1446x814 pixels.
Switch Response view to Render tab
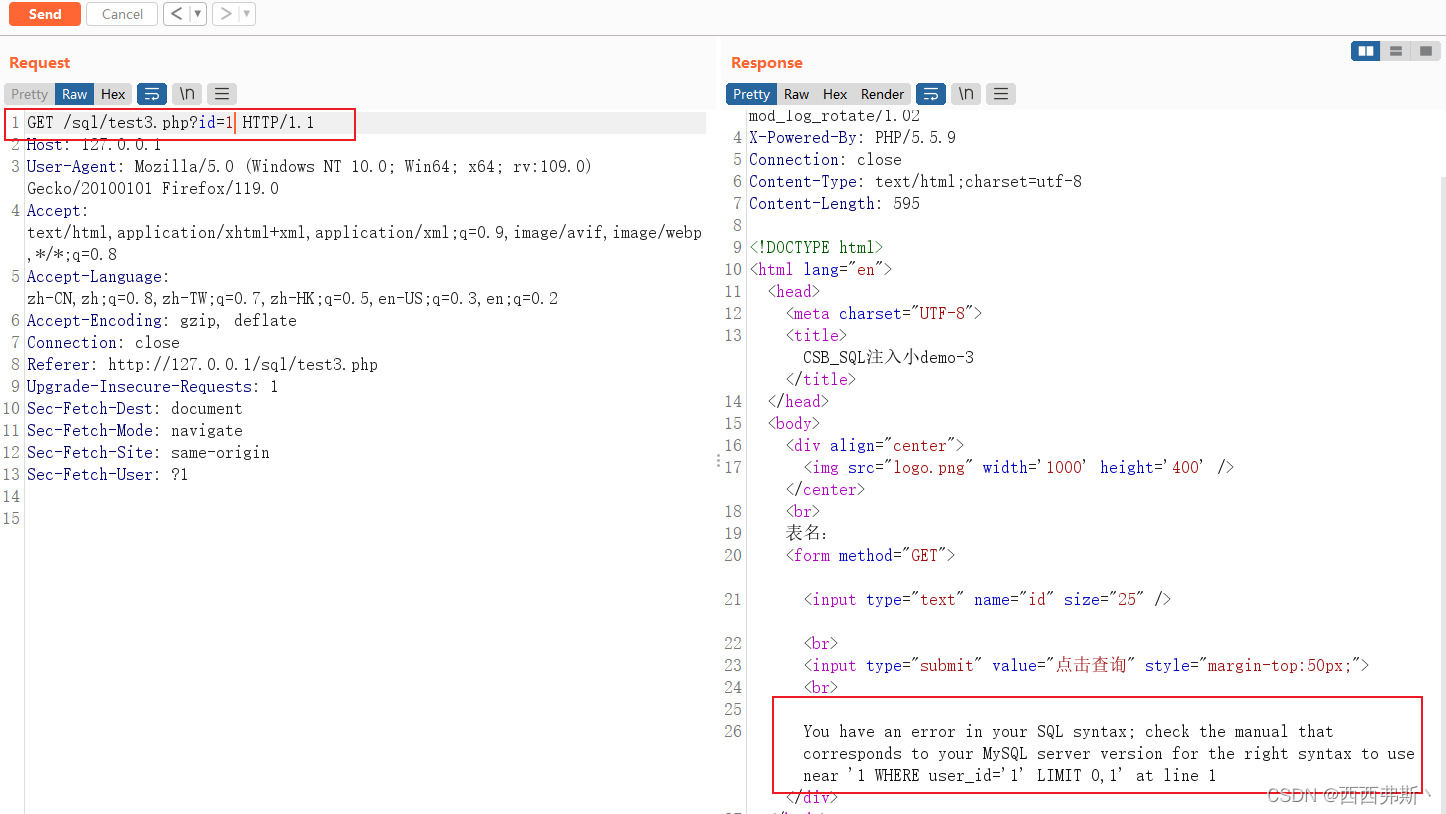coord(882,94)
